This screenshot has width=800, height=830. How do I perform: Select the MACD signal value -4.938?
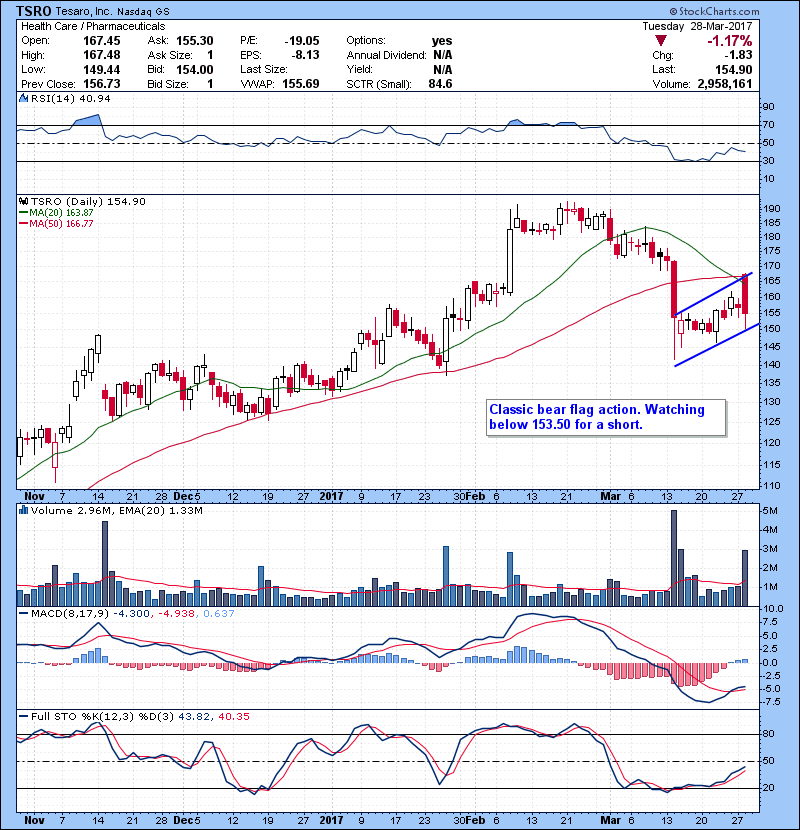[x=176, y=614]
